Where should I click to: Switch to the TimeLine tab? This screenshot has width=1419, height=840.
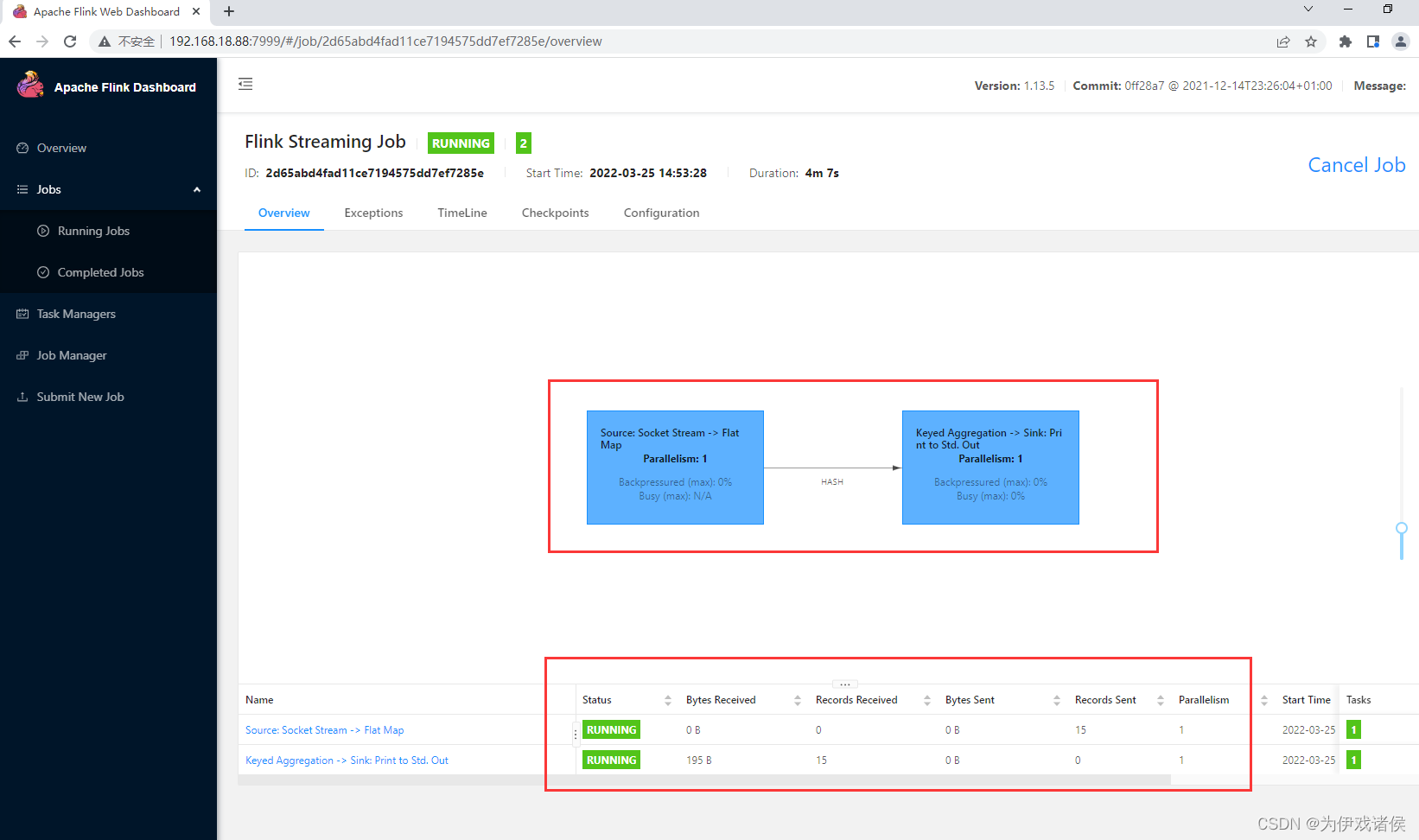462,213
